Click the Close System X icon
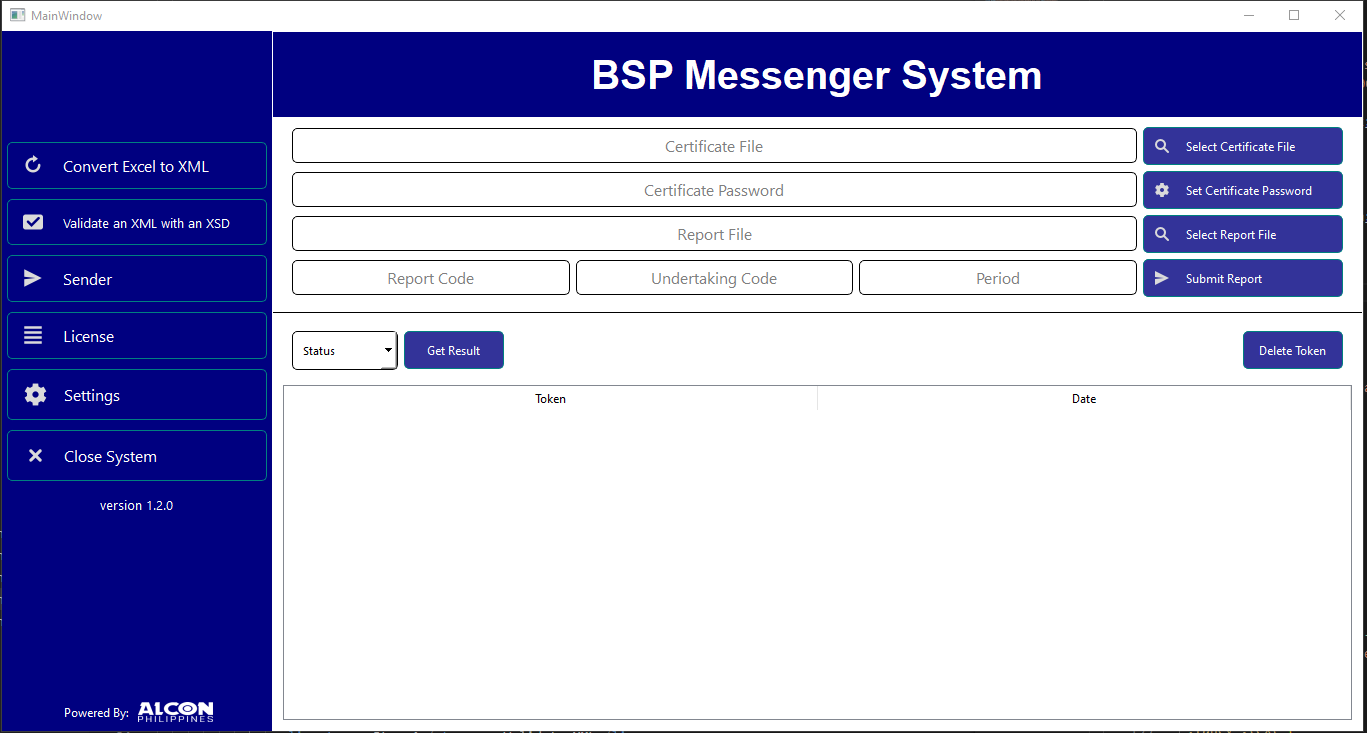This screenshot has height=733, width=1367. click(35, 456)
